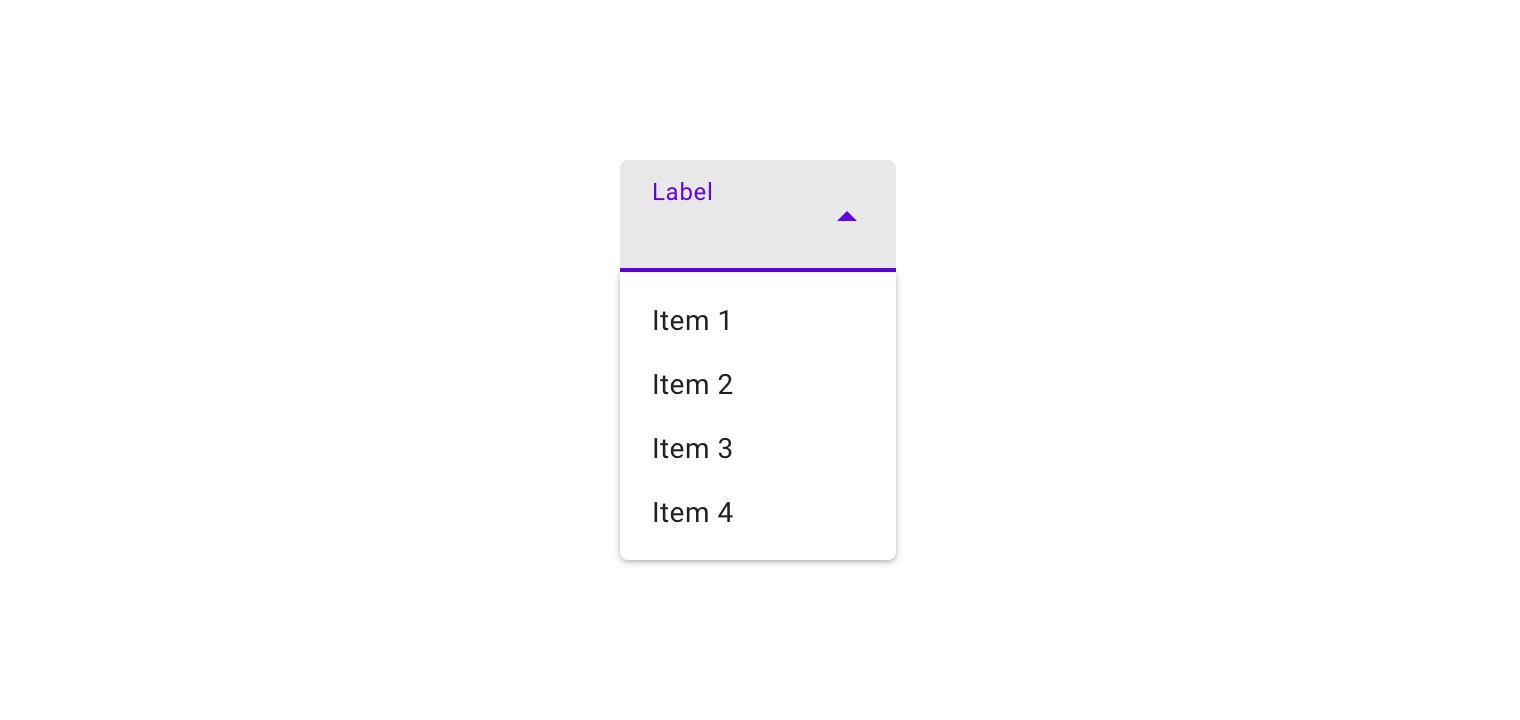Click the first option, Item 1

click(692, 321)
